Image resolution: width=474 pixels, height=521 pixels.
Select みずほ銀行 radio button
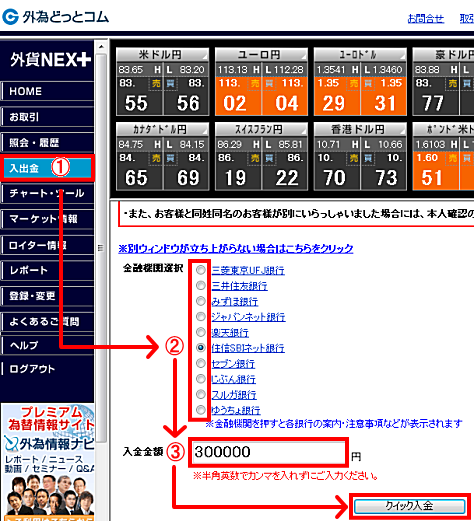point(201,301)
